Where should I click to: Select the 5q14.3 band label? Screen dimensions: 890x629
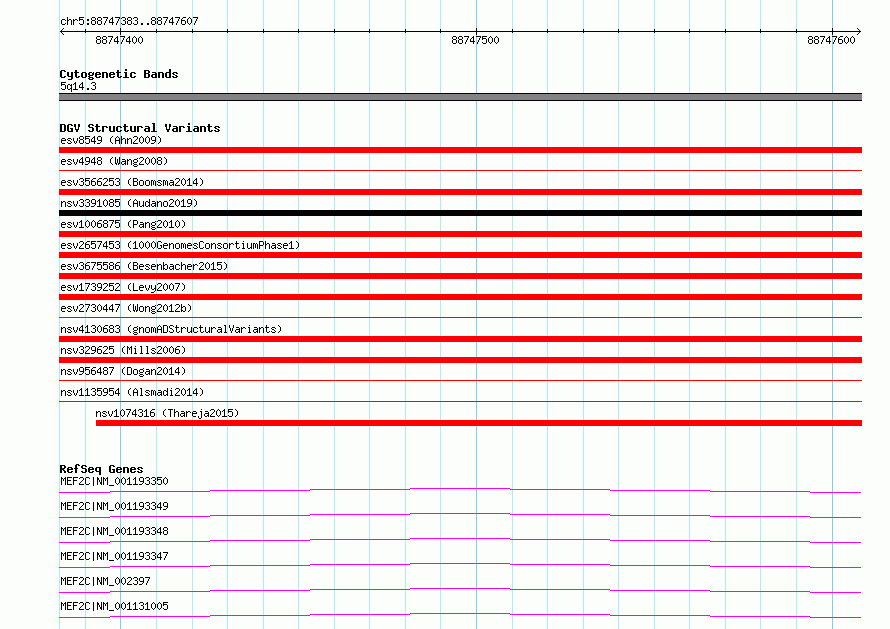(x=78, y=86)
